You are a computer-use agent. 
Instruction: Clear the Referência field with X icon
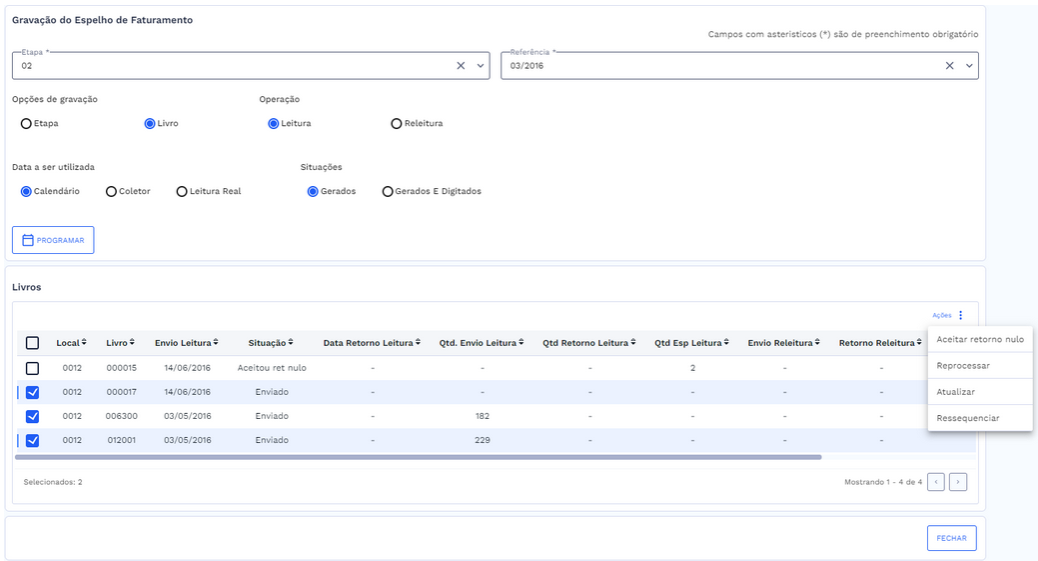pyautogui.click(x=950, y=66)
